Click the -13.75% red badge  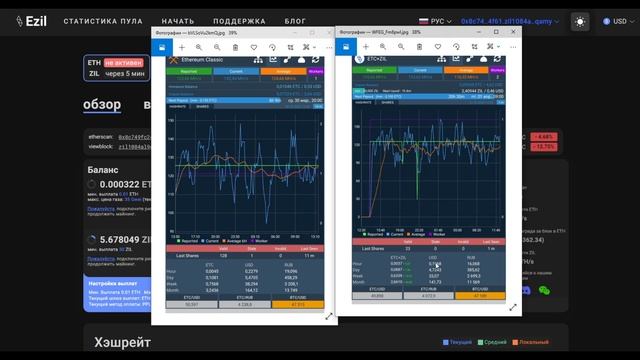point(544,147)
